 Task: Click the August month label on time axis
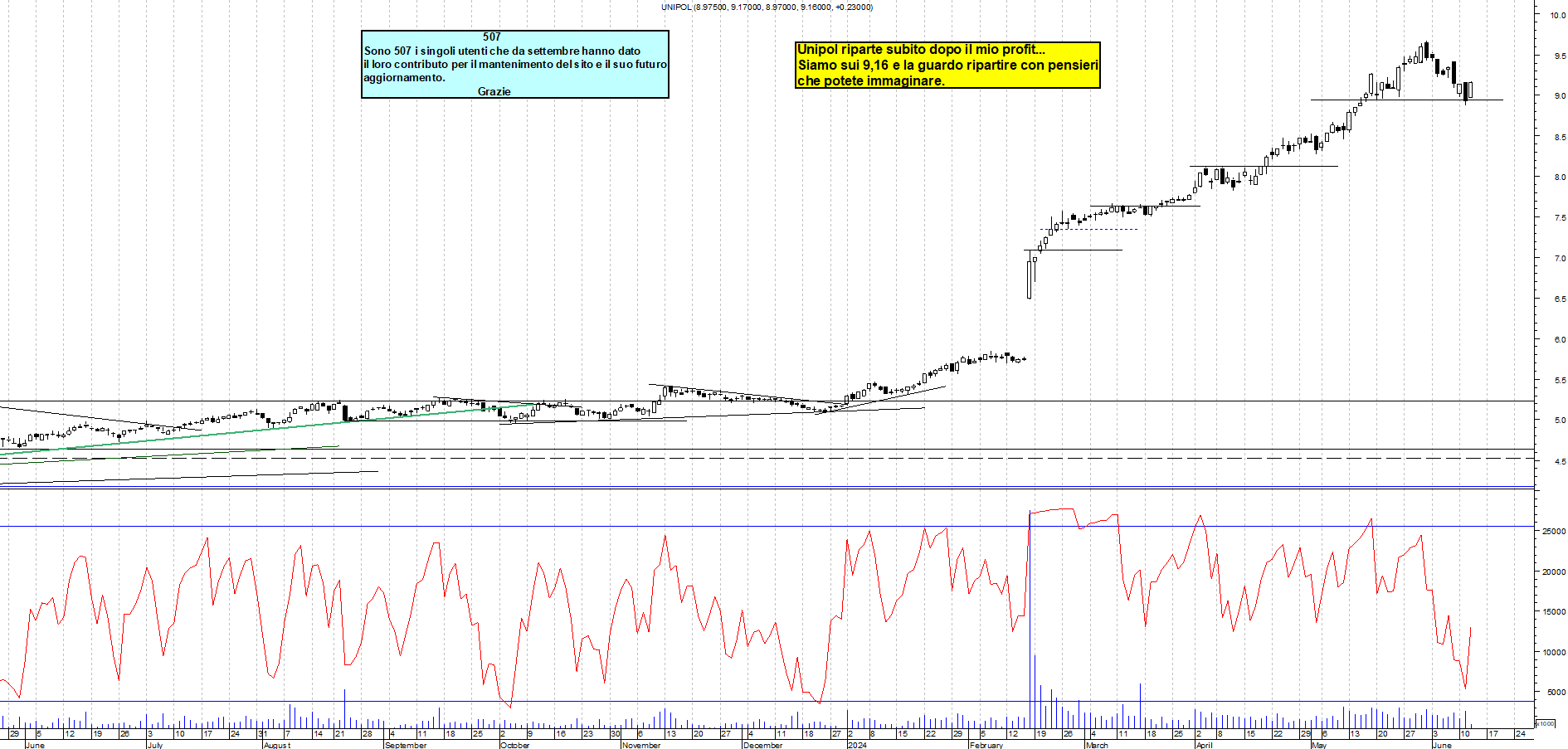tap(276, 745)
